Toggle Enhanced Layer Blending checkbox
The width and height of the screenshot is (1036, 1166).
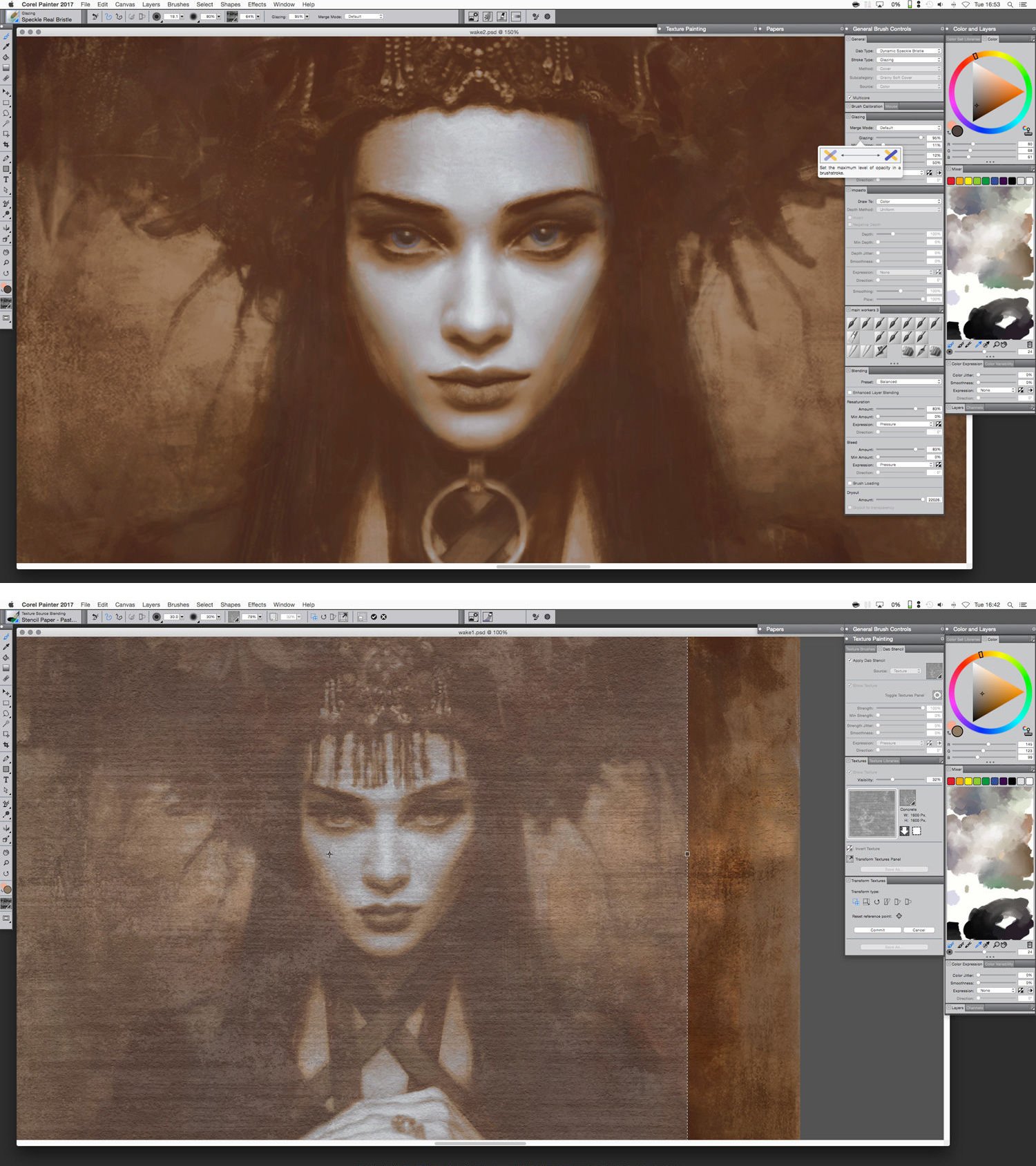[850, 392]
